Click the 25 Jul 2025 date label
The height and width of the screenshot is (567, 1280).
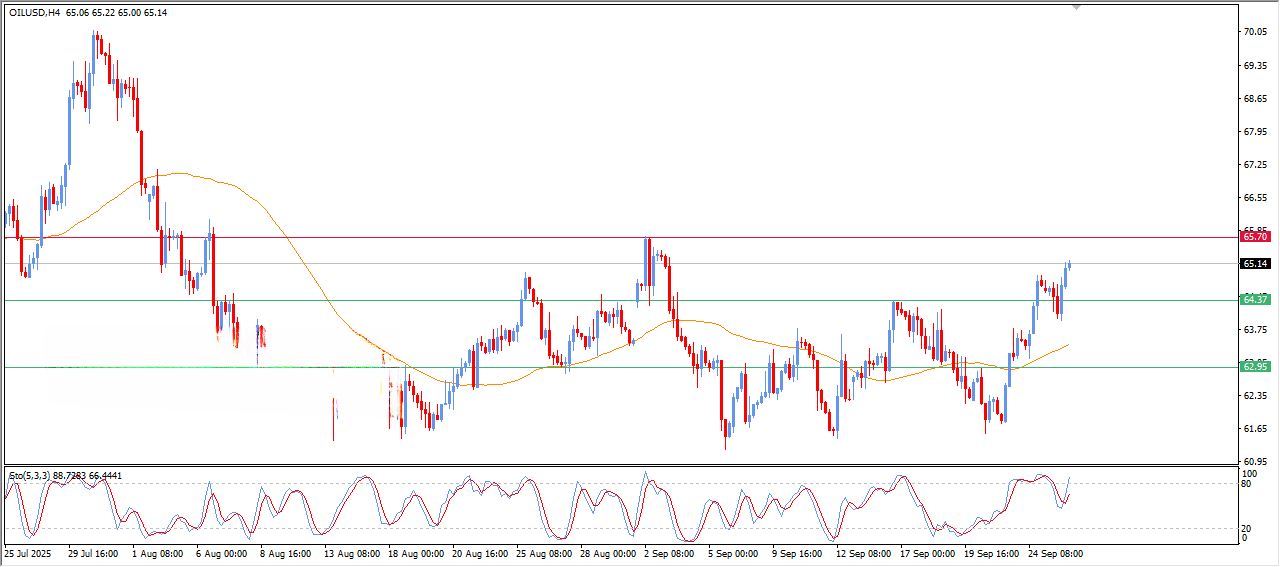[30, 553]
